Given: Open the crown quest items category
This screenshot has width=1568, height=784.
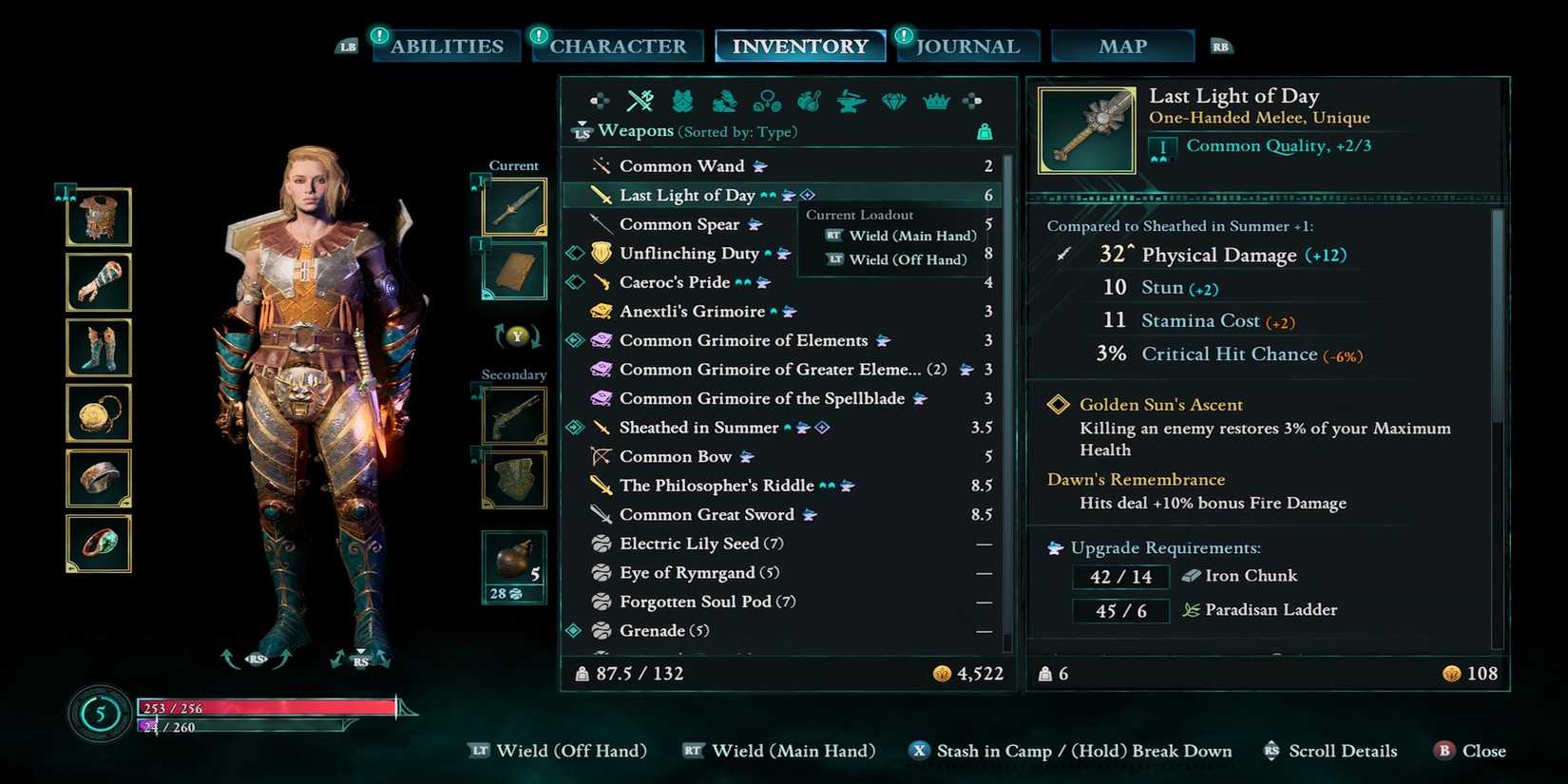Looking at the screenshot, I should pyautogui.click(x=936, y=100).
